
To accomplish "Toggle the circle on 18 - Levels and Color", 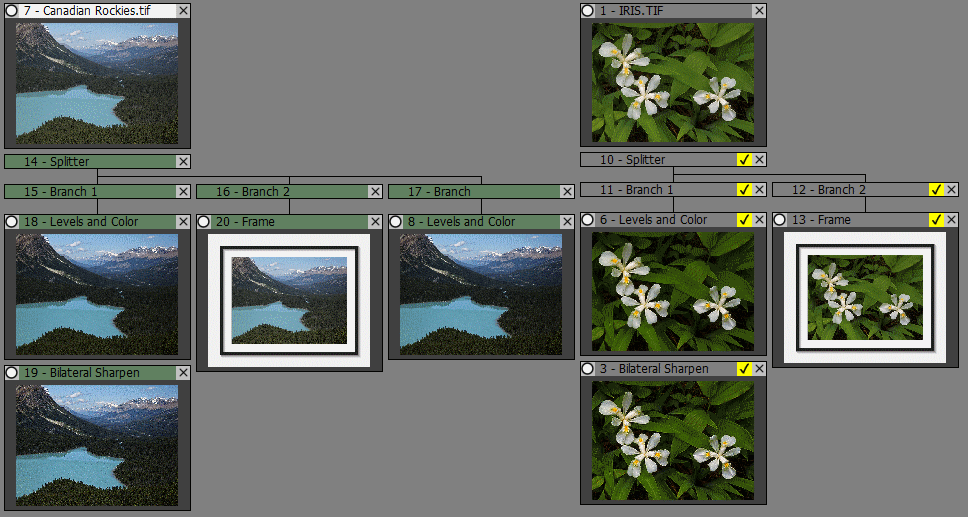I will tap(12, 222).
